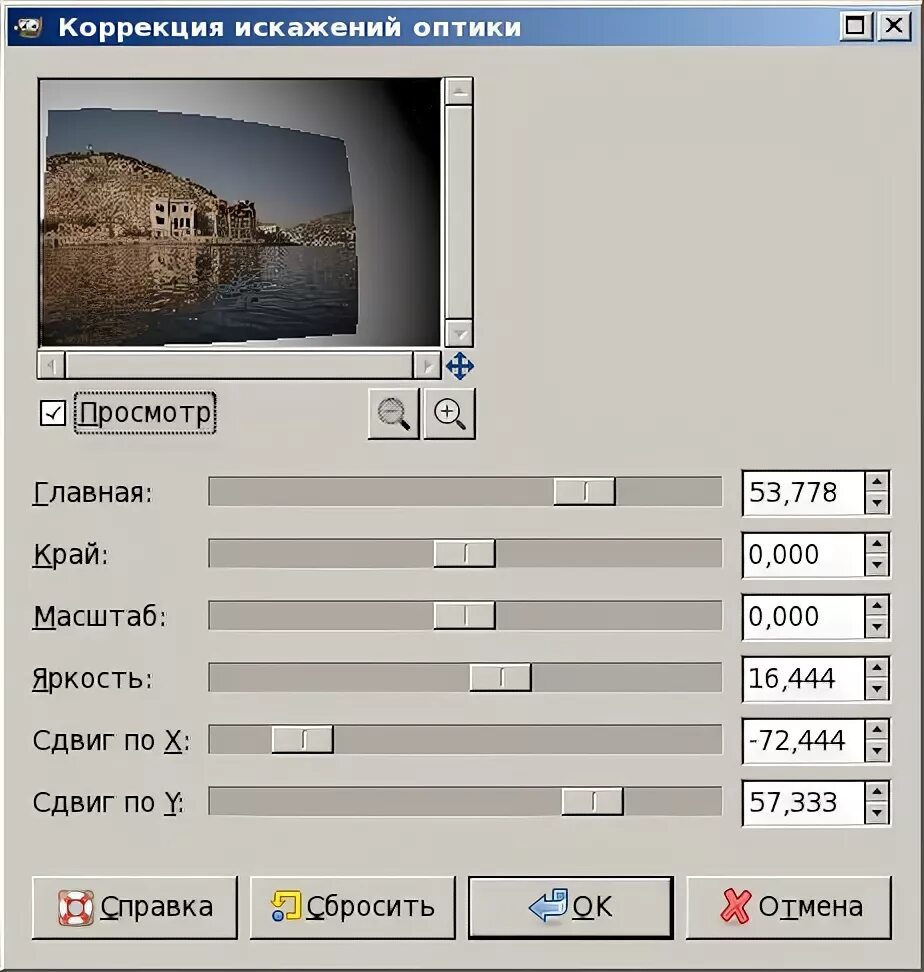
Task: Close the lens distortion dialog
Action: (894, 27)
